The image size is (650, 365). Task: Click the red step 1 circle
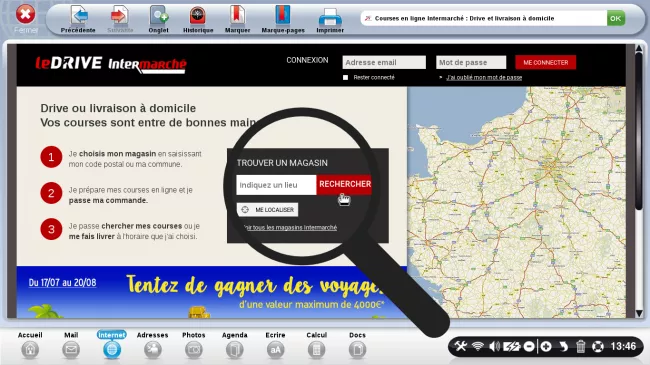point(51,157)
